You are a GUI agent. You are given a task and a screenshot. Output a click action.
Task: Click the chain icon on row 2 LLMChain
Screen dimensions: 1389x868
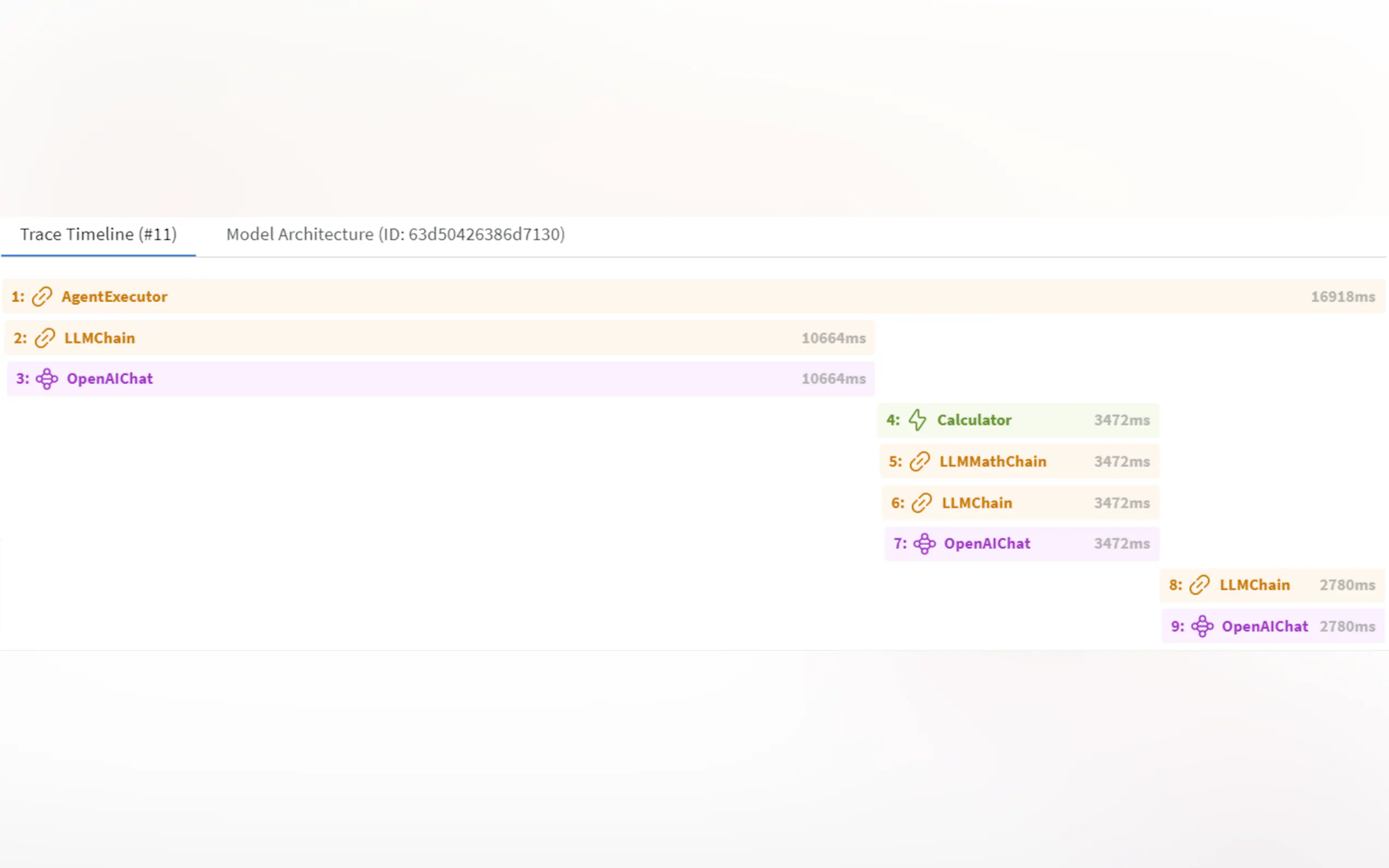tap(45, 338)
